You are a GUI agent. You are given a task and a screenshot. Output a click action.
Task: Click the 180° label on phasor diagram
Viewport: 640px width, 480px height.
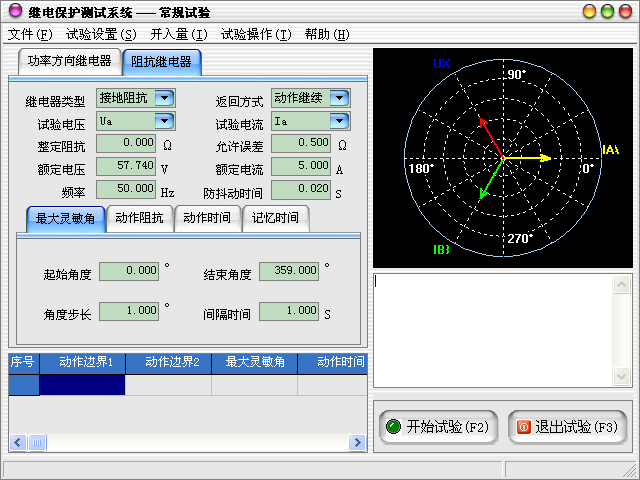coord(422,168)
